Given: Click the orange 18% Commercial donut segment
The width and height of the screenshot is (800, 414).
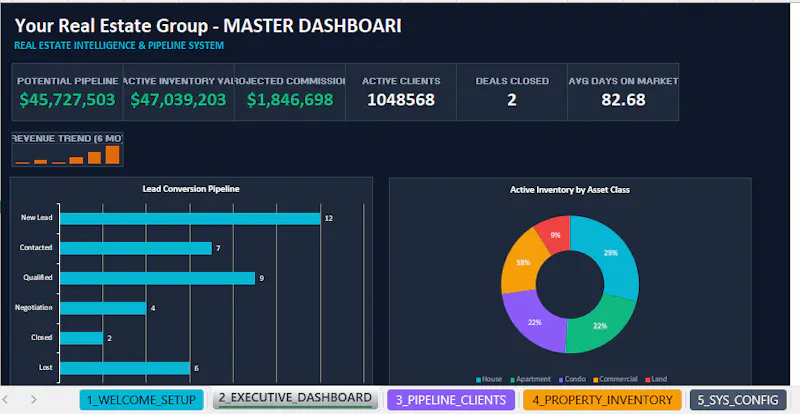Looking at the screenshot, I should pyautogui.click(x=523, y=262).
